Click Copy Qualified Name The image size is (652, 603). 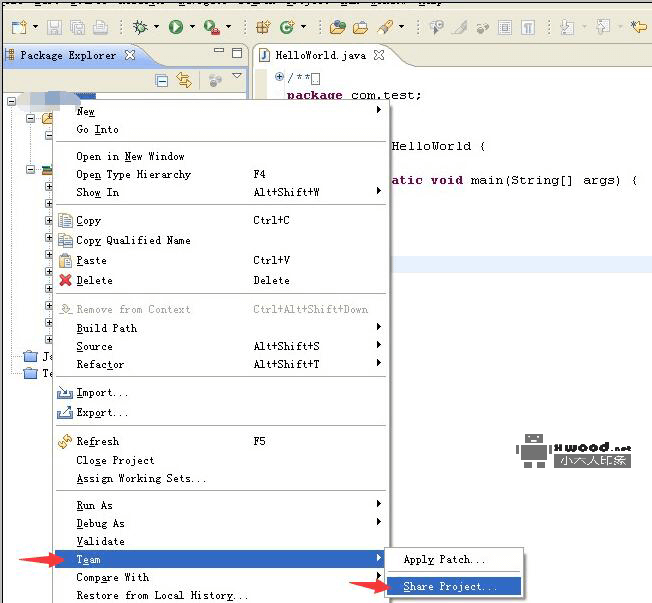coord(221,240)
